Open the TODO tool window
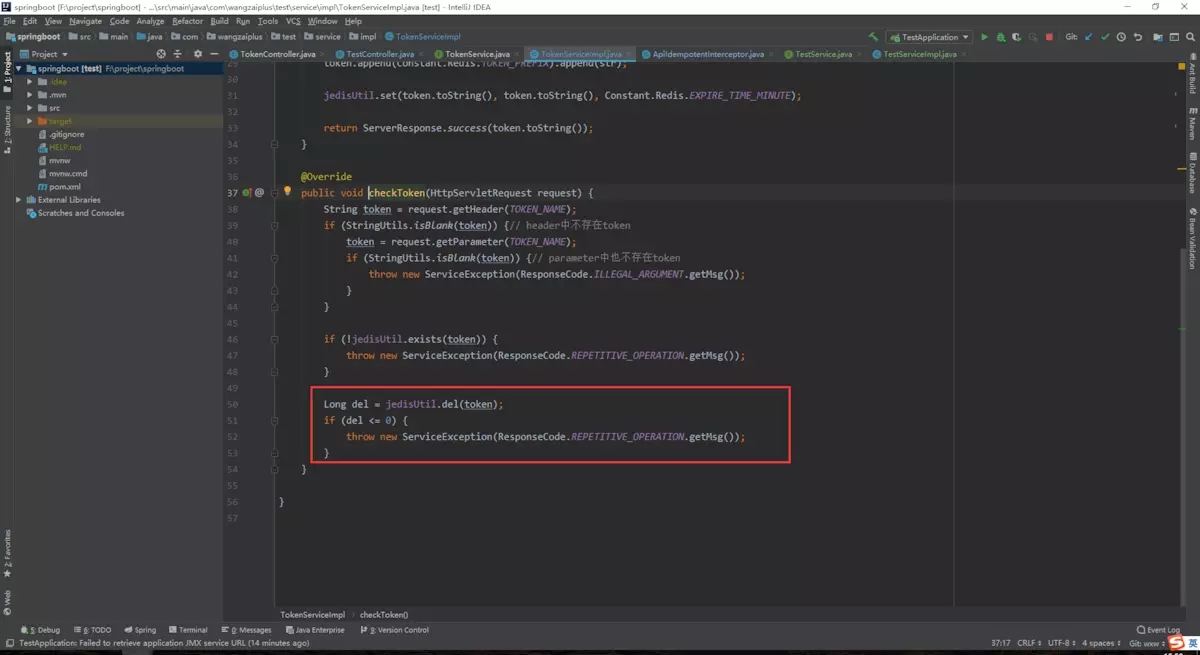The image size is (1200, 655). [92, 630]
